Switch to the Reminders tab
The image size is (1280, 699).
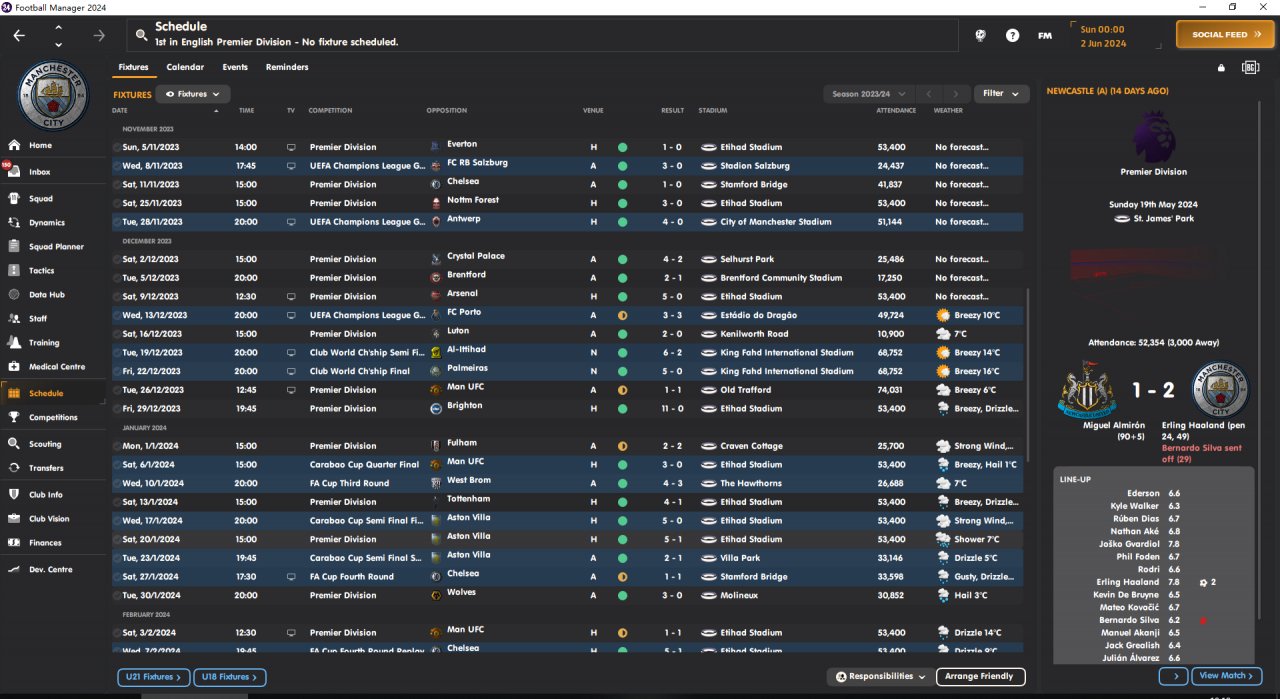(x=287, y=67)
